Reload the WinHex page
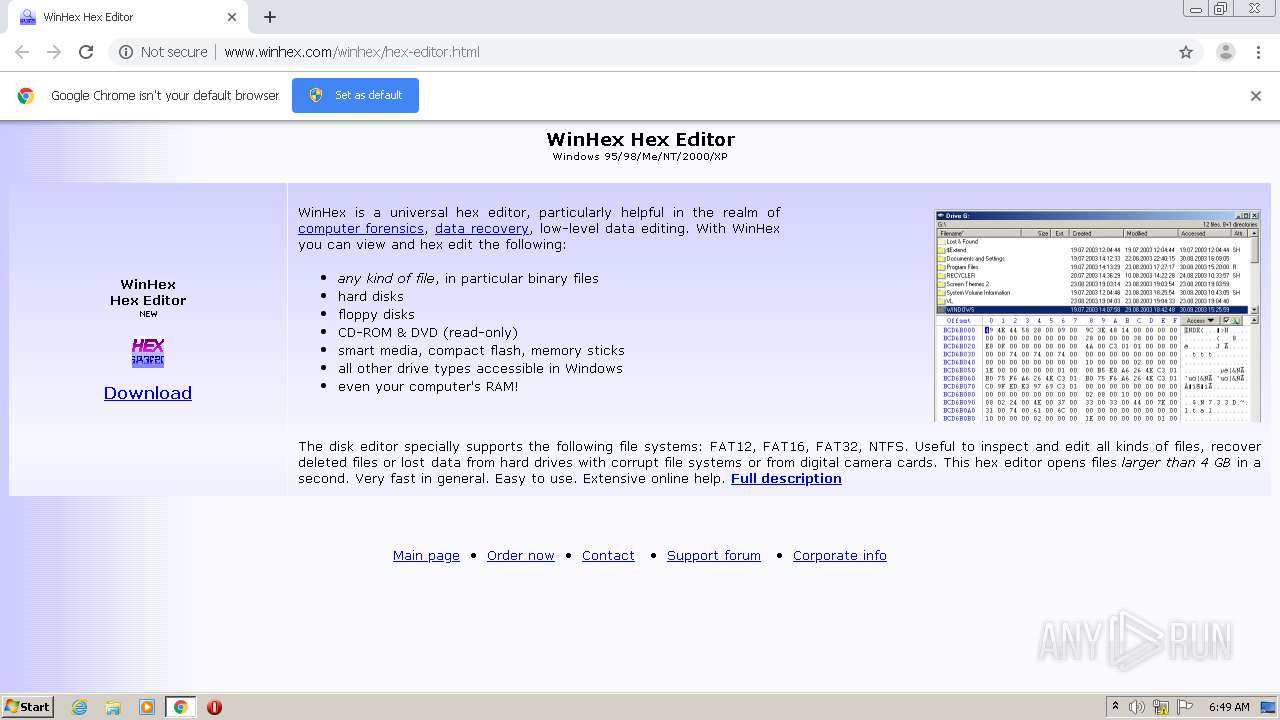 click(86, 52)
